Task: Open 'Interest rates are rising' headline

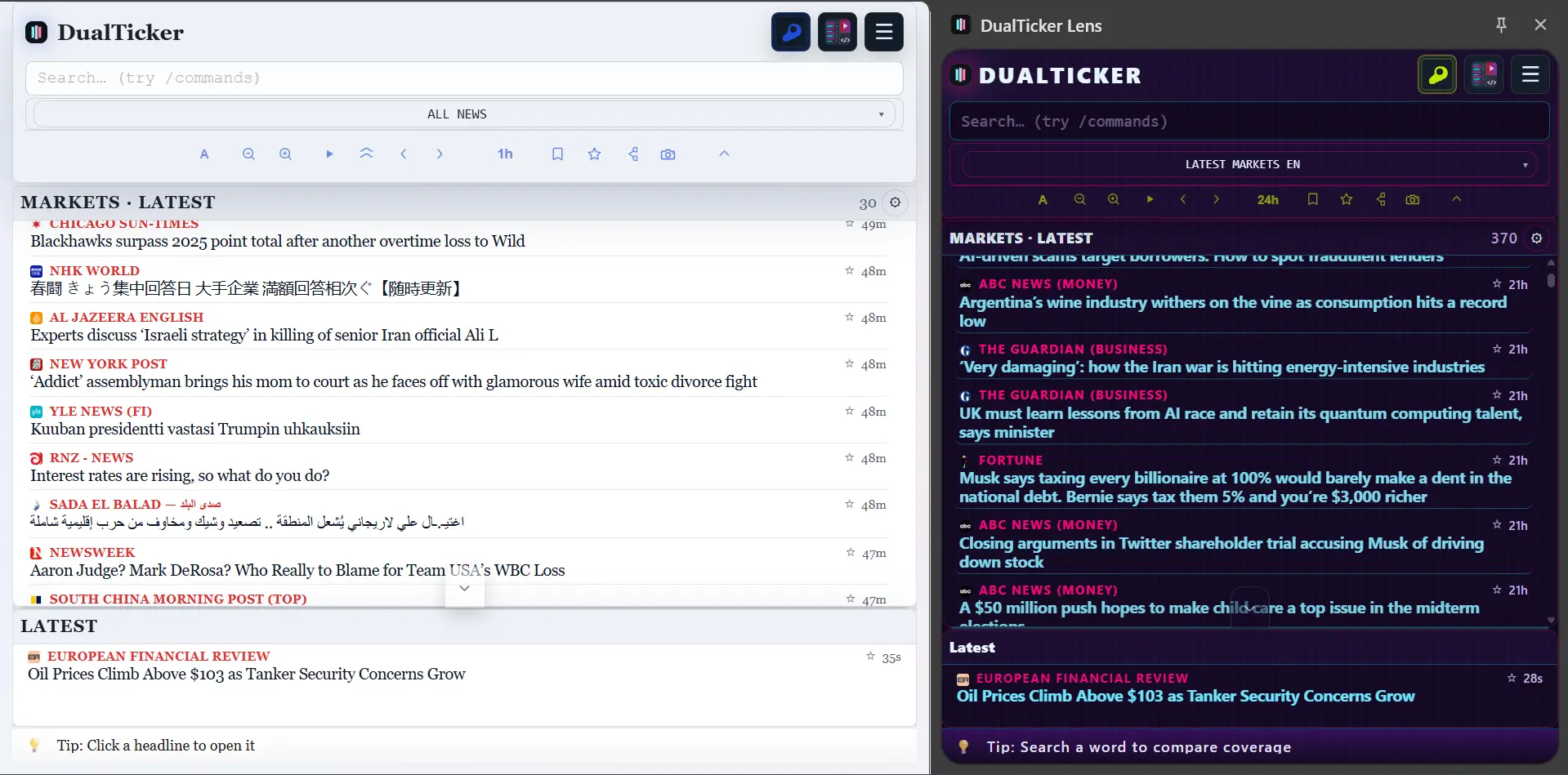Action: tap(180, 476)
